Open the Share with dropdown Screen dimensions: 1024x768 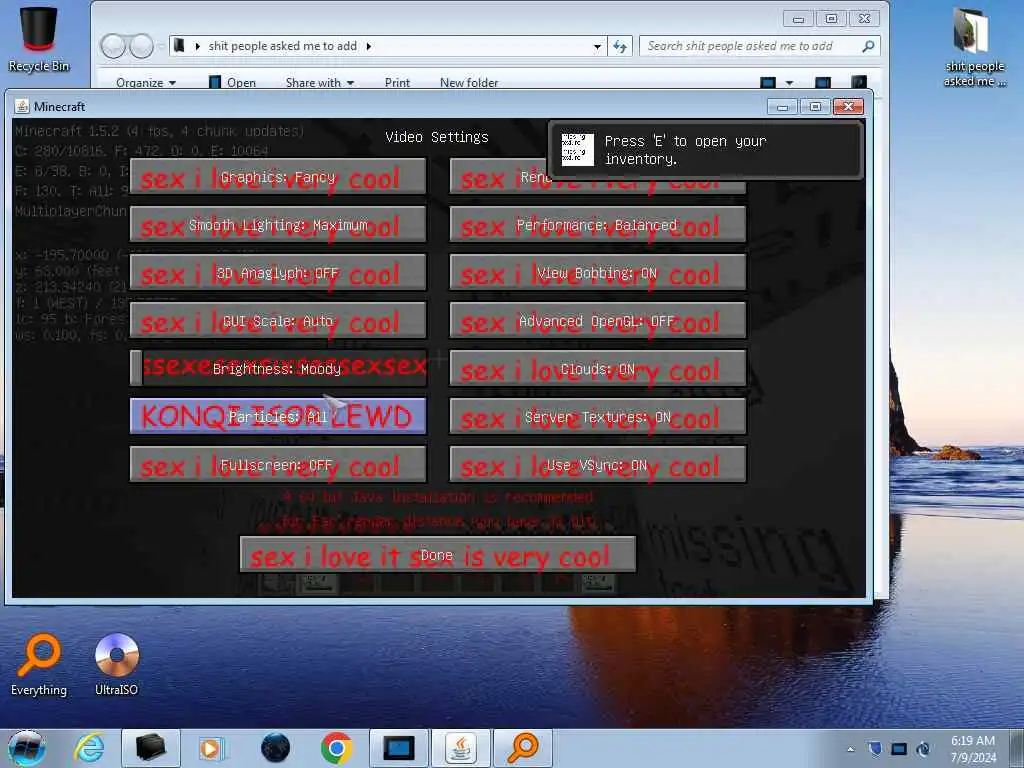point(319,83)
